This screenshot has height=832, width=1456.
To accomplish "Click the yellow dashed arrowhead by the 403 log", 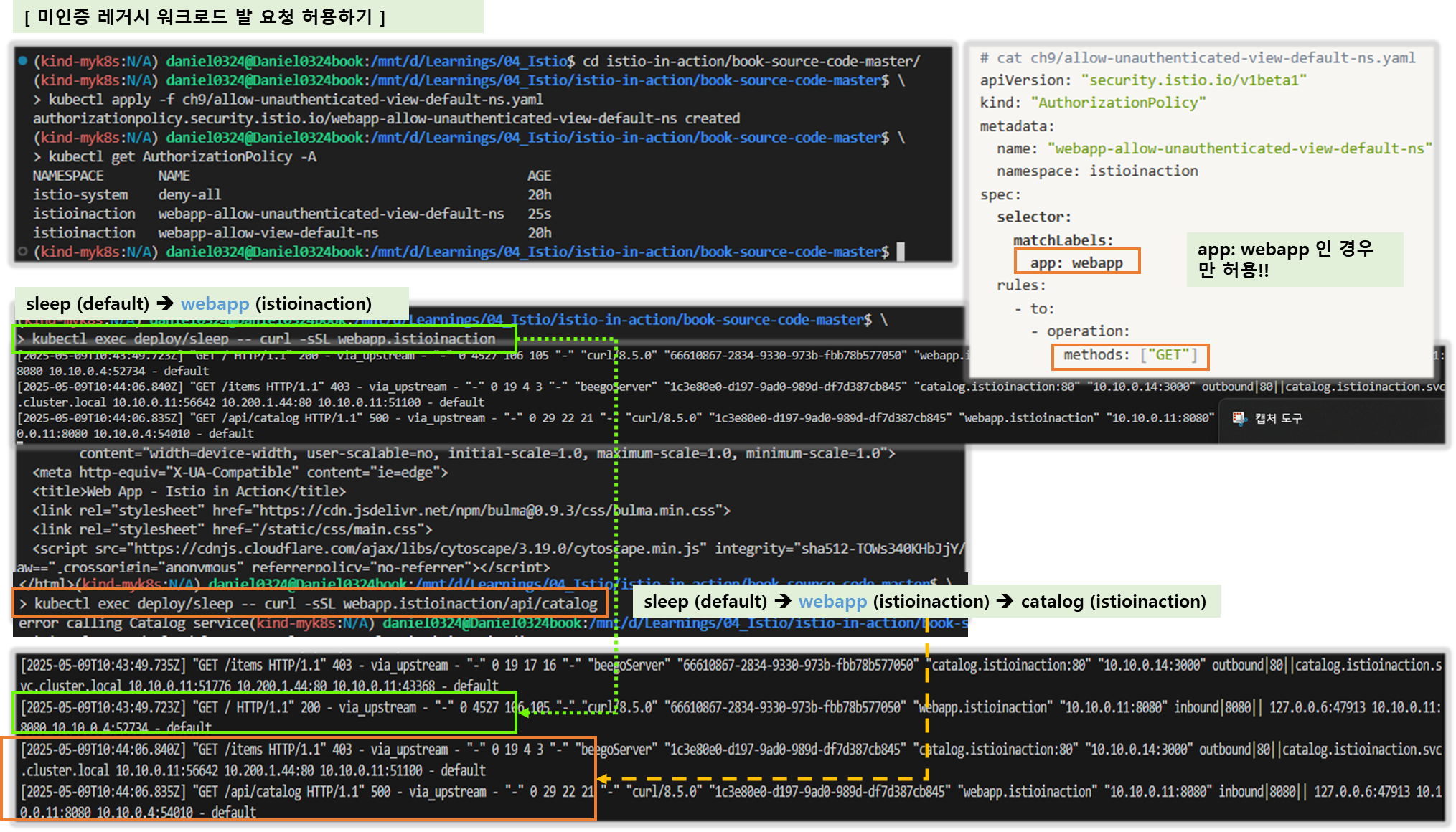I will click(603, 778).
